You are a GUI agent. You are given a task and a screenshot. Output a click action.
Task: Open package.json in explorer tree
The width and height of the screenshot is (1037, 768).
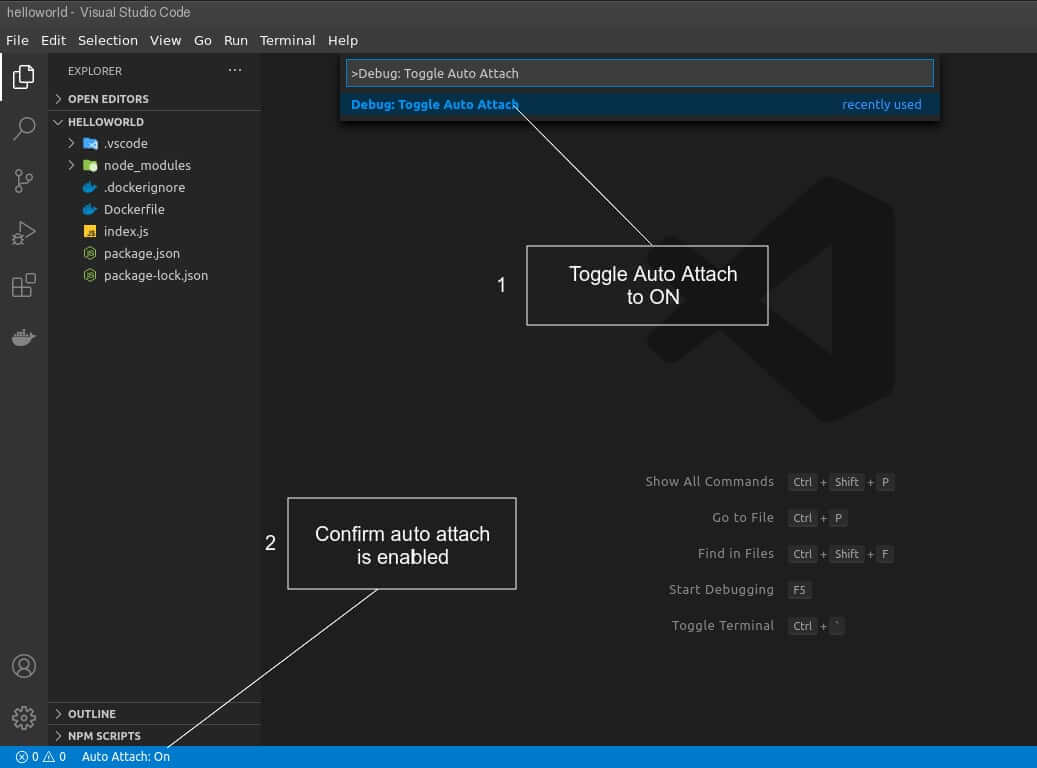tap(142, 253)
